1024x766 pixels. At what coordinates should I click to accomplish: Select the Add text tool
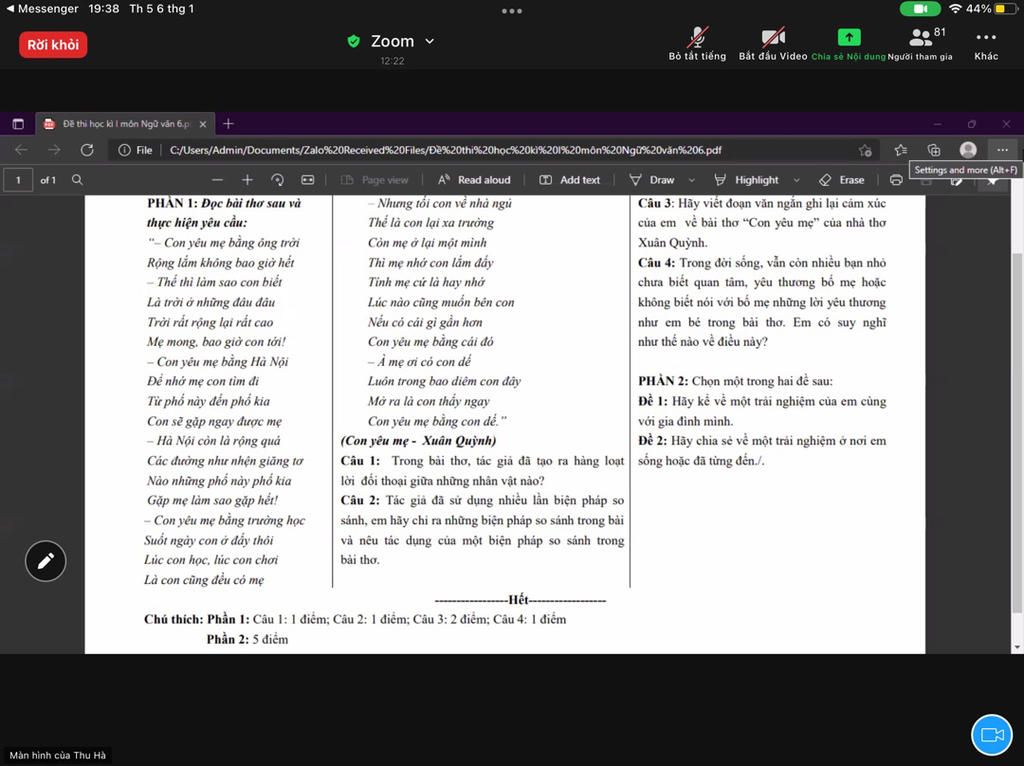point(569,180)
